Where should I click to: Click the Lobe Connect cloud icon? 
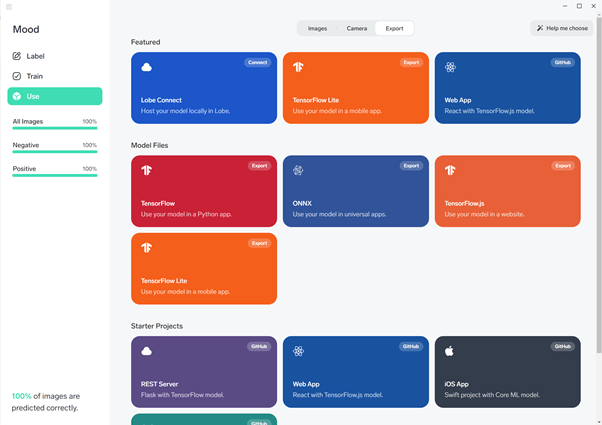click(147, 68)
